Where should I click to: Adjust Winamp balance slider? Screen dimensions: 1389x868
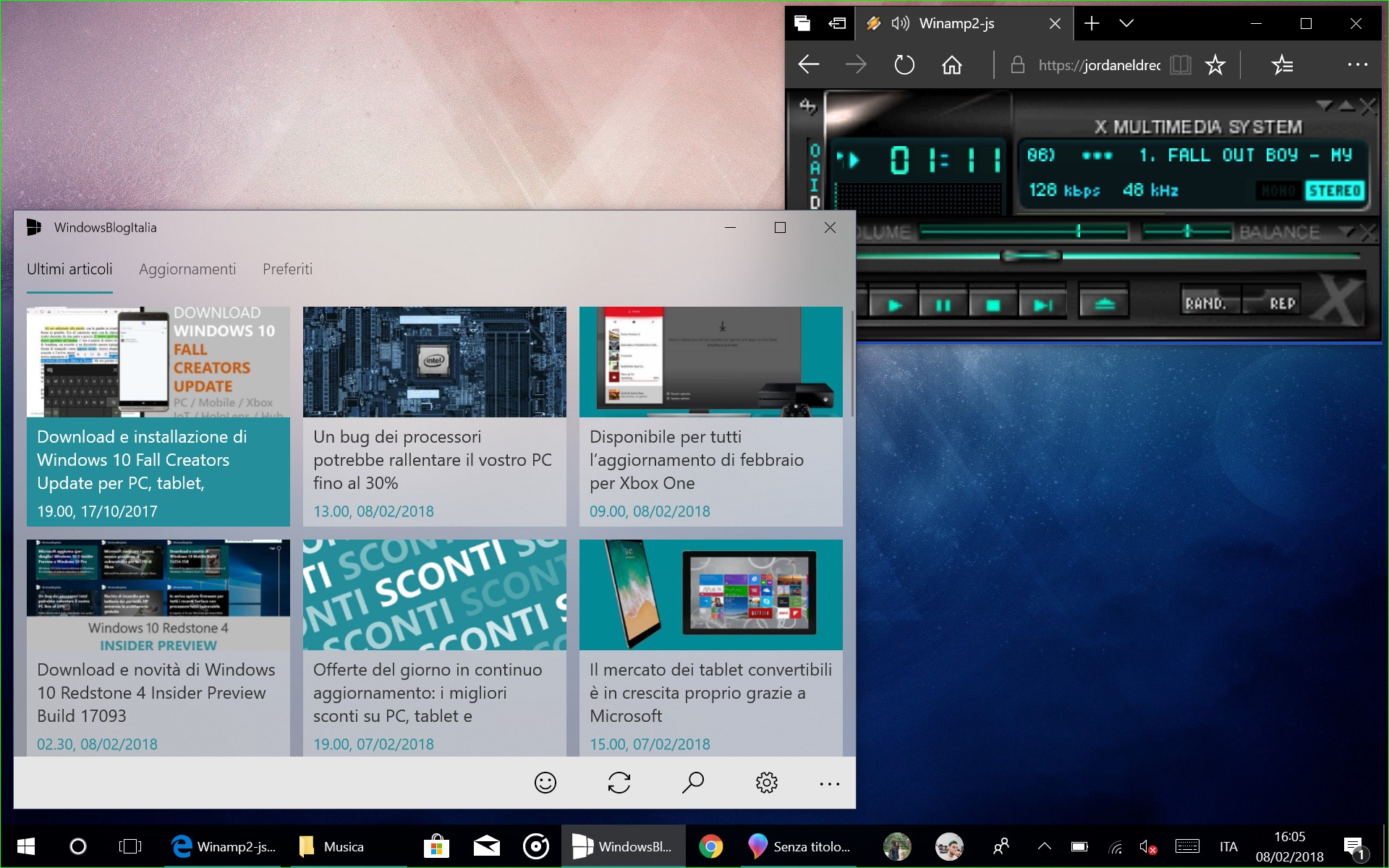[1187, 231]
